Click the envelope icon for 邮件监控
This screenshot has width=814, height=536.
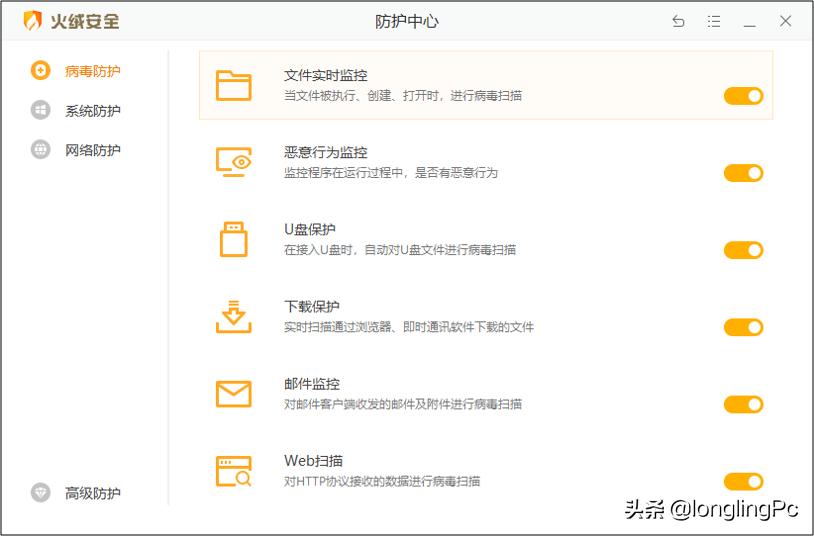[x=234, y=394]
